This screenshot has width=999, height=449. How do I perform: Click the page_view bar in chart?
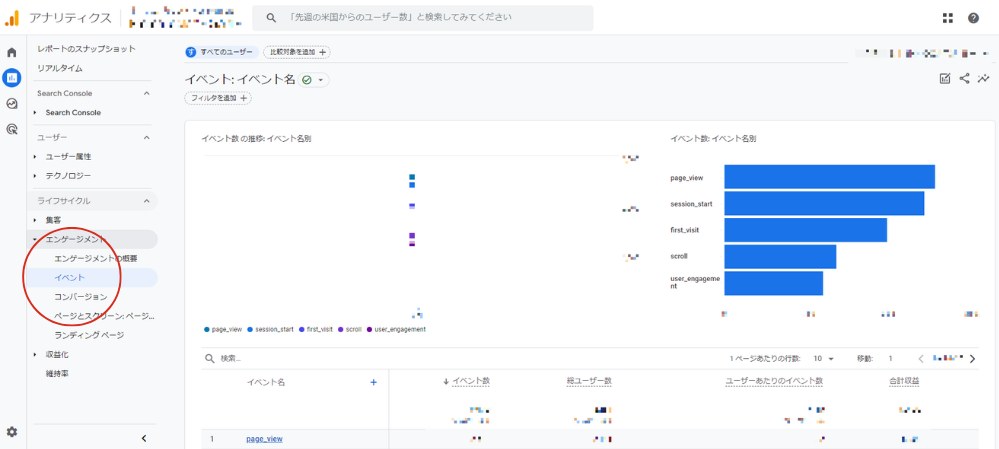pos(830,176)
